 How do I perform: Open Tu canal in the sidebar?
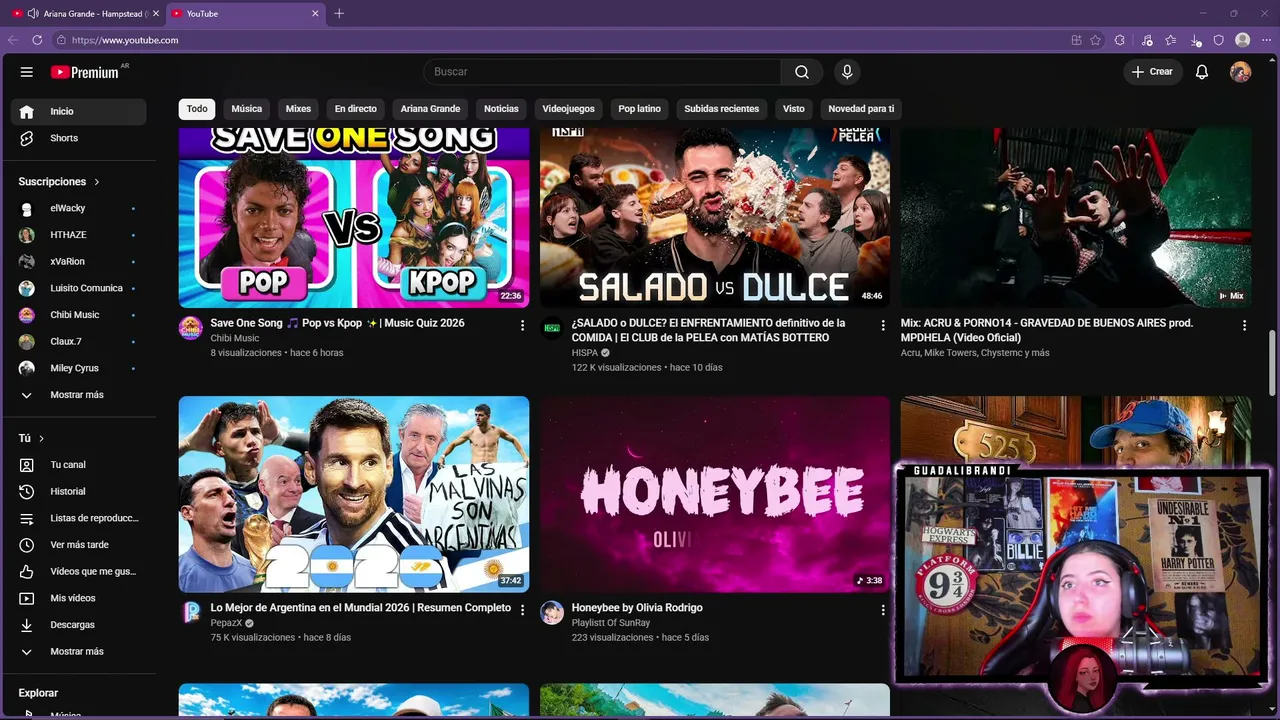(78, 465)
